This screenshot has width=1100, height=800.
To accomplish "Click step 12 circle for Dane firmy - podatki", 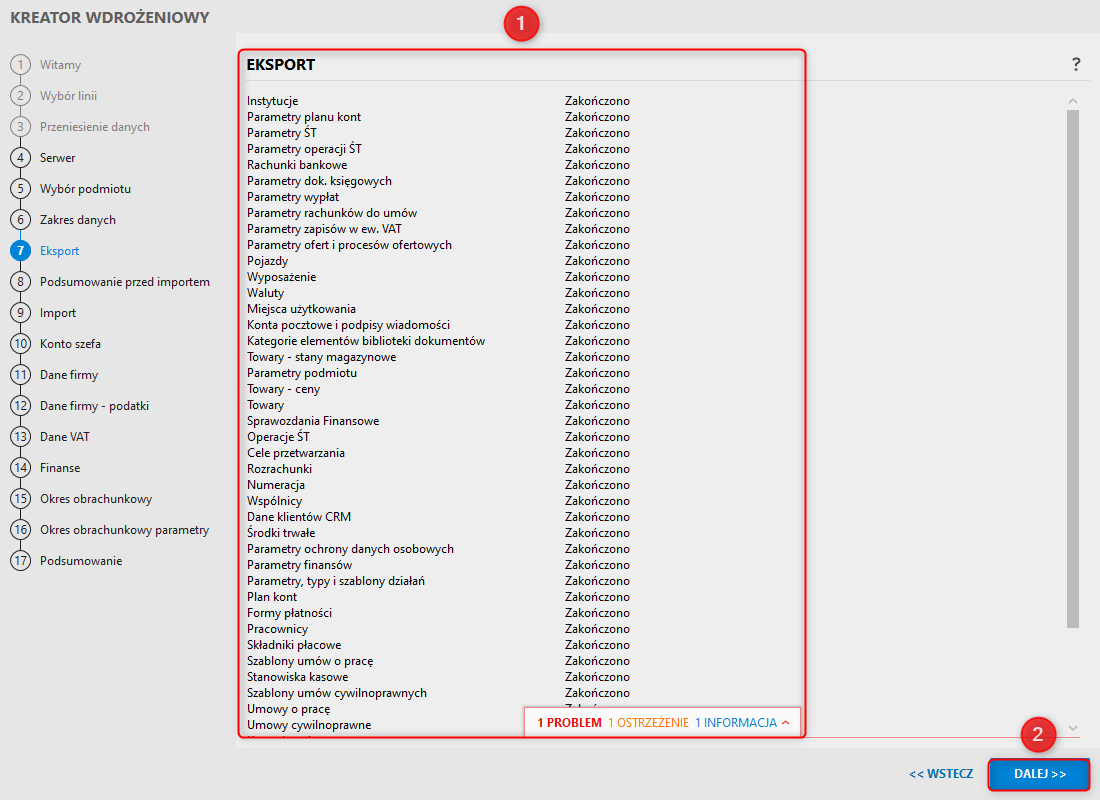I will coord(20,405).
